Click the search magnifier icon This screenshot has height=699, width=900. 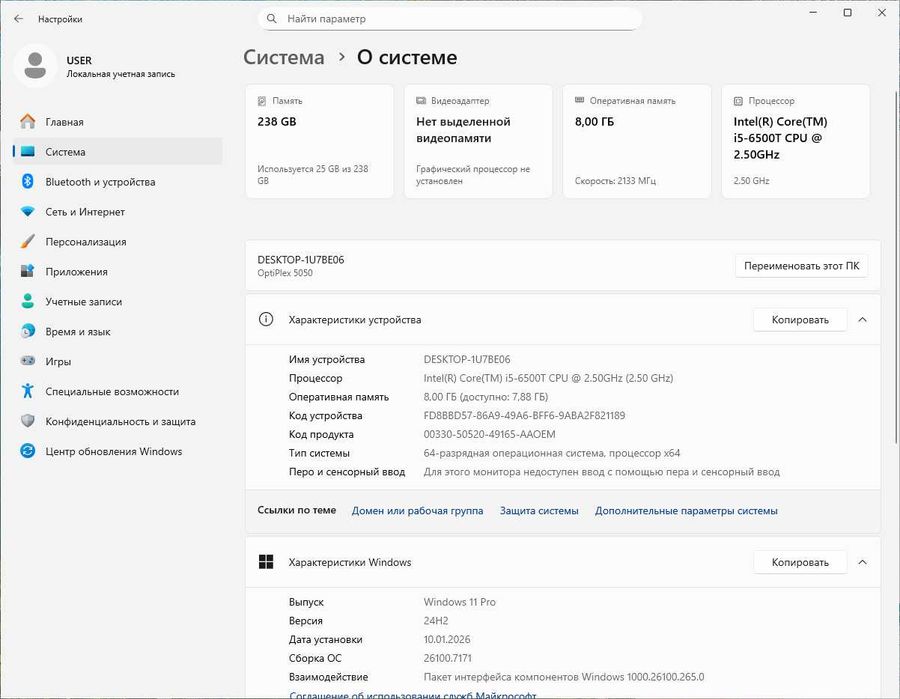point(272,19)
